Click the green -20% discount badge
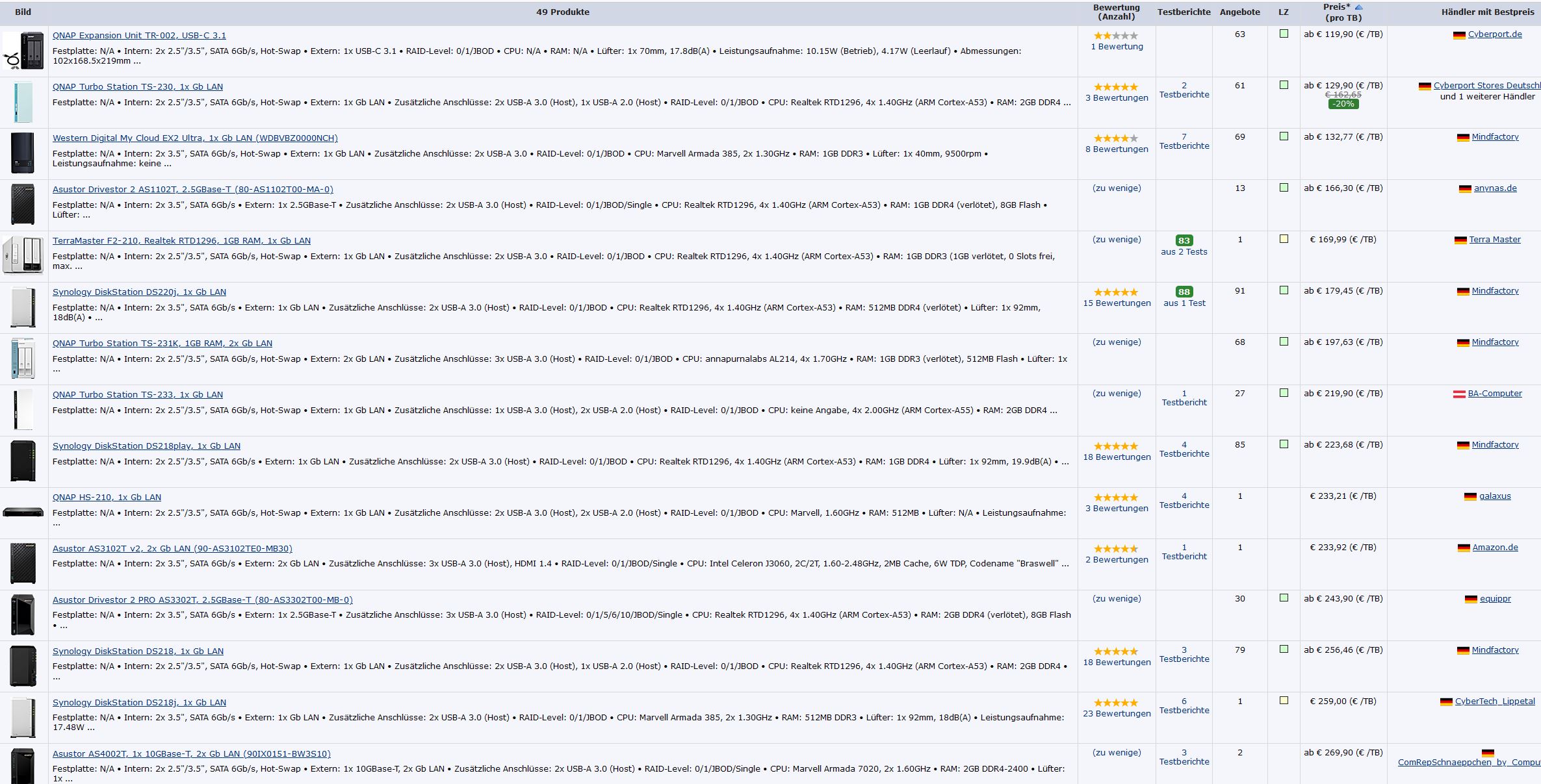This screenshot has height=784, width=1541. click(1343, 104)
